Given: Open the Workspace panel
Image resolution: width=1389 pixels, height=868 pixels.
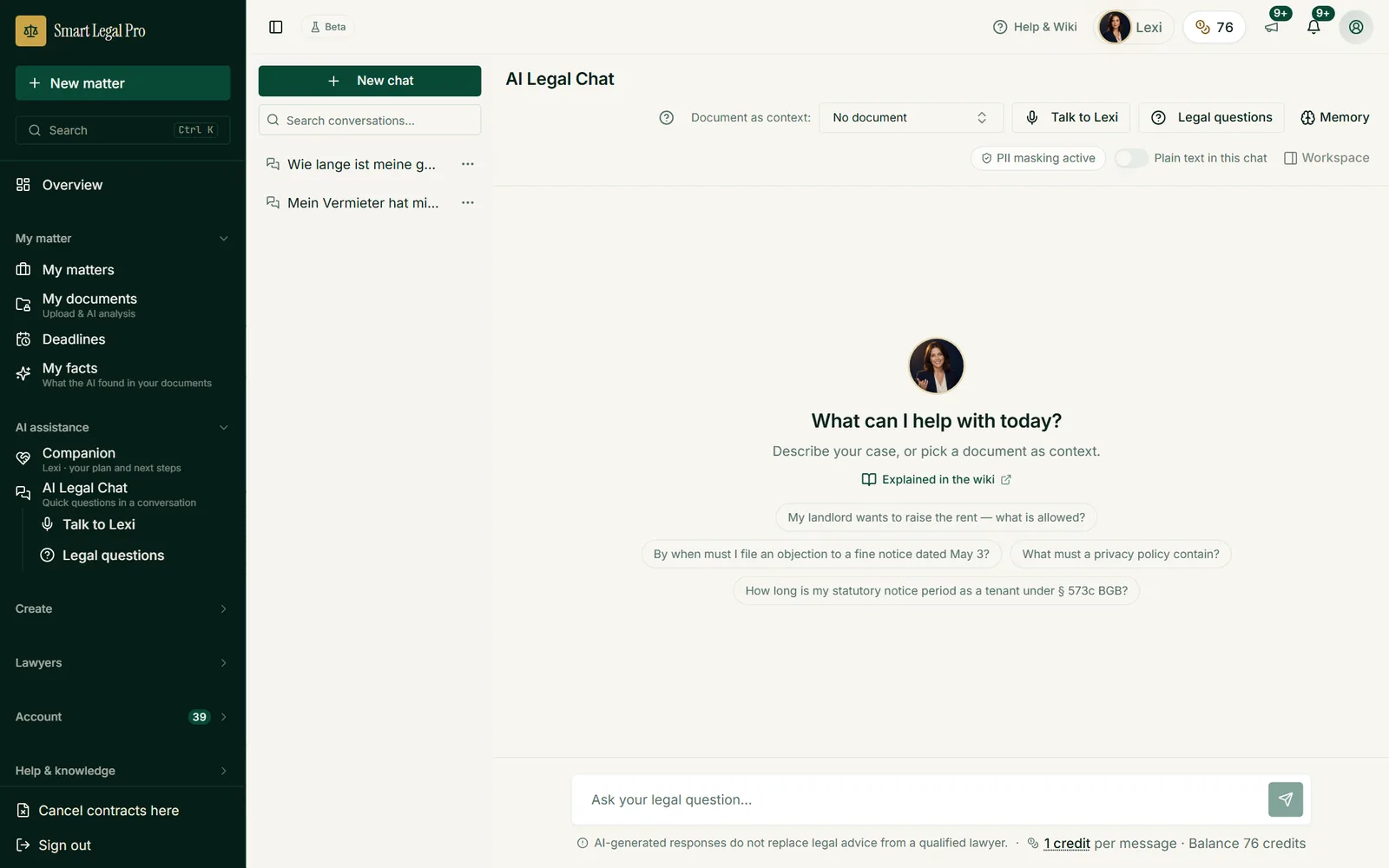Looking at the screenshot, I should pyautogui.click(x=1326, y=158).
